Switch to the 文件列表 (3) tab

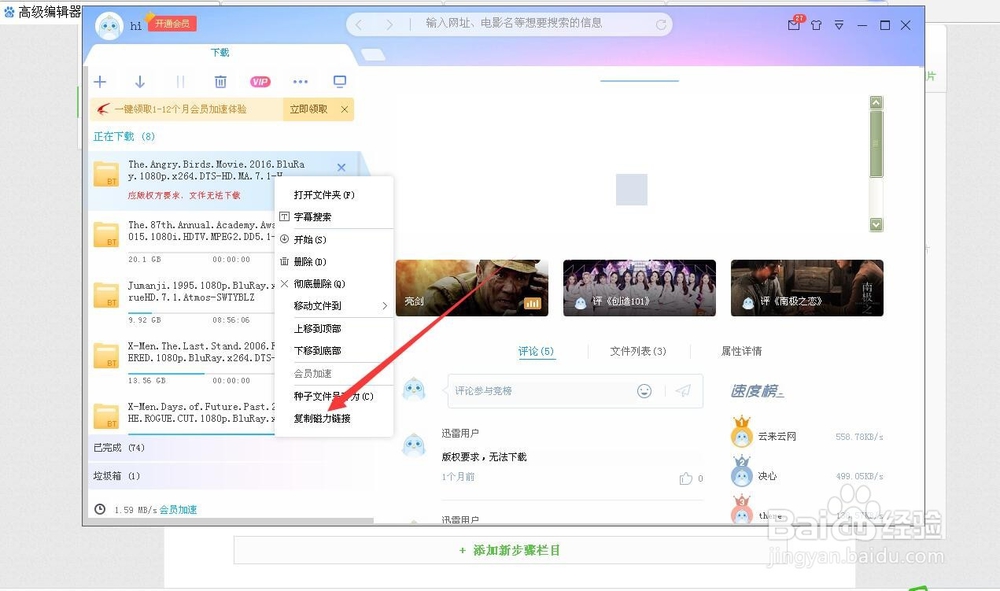tap(638, 351)
